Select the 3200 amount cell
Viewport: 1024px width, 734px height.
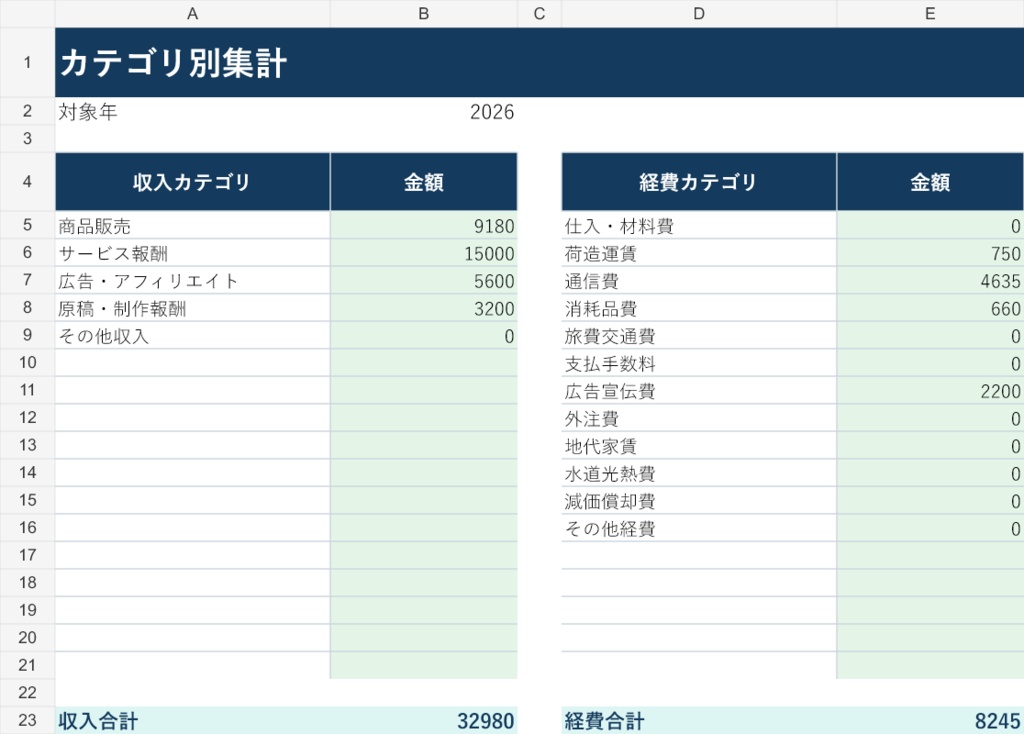(424, 308)
